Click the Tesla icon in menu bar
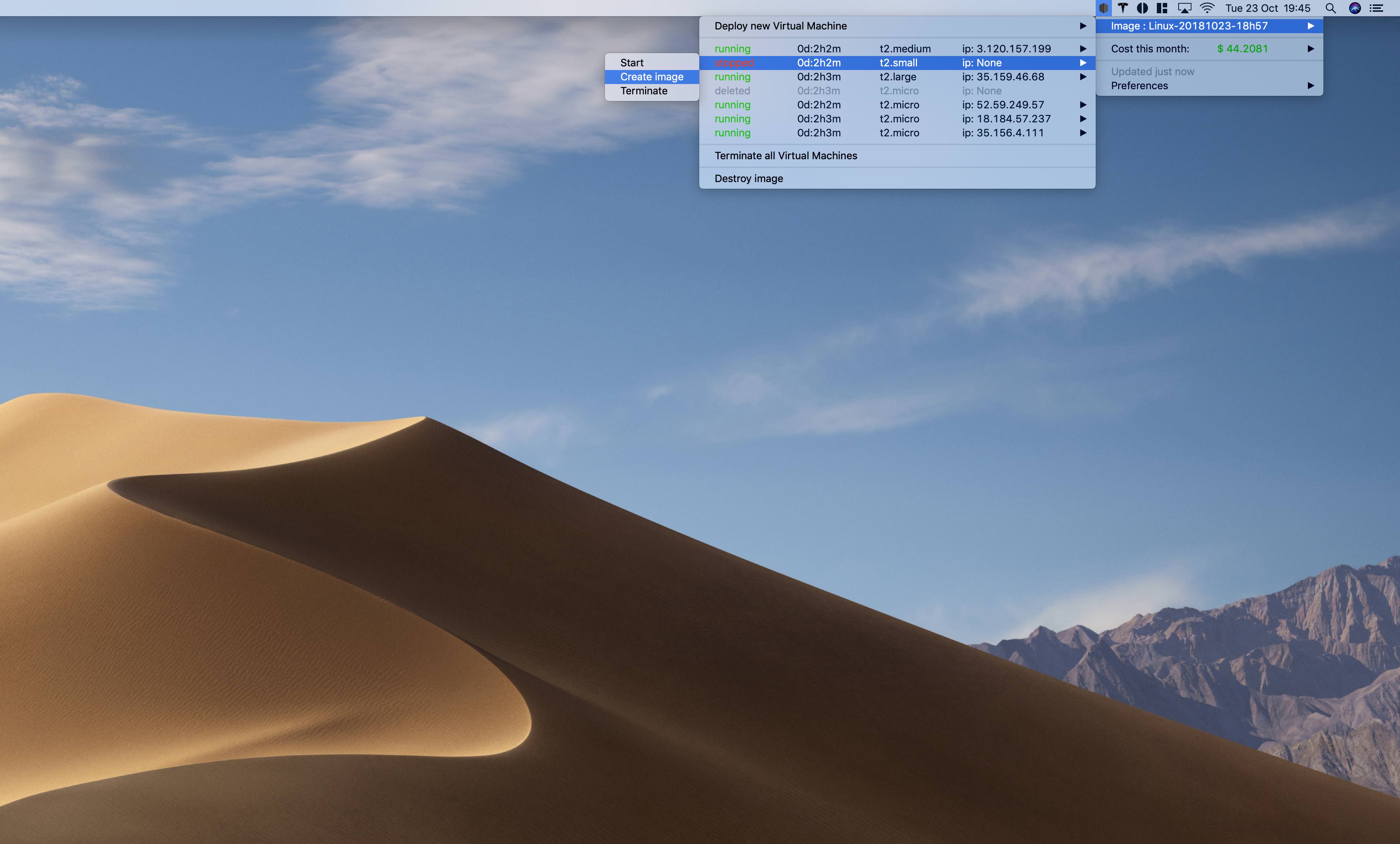 (1123, 8)
